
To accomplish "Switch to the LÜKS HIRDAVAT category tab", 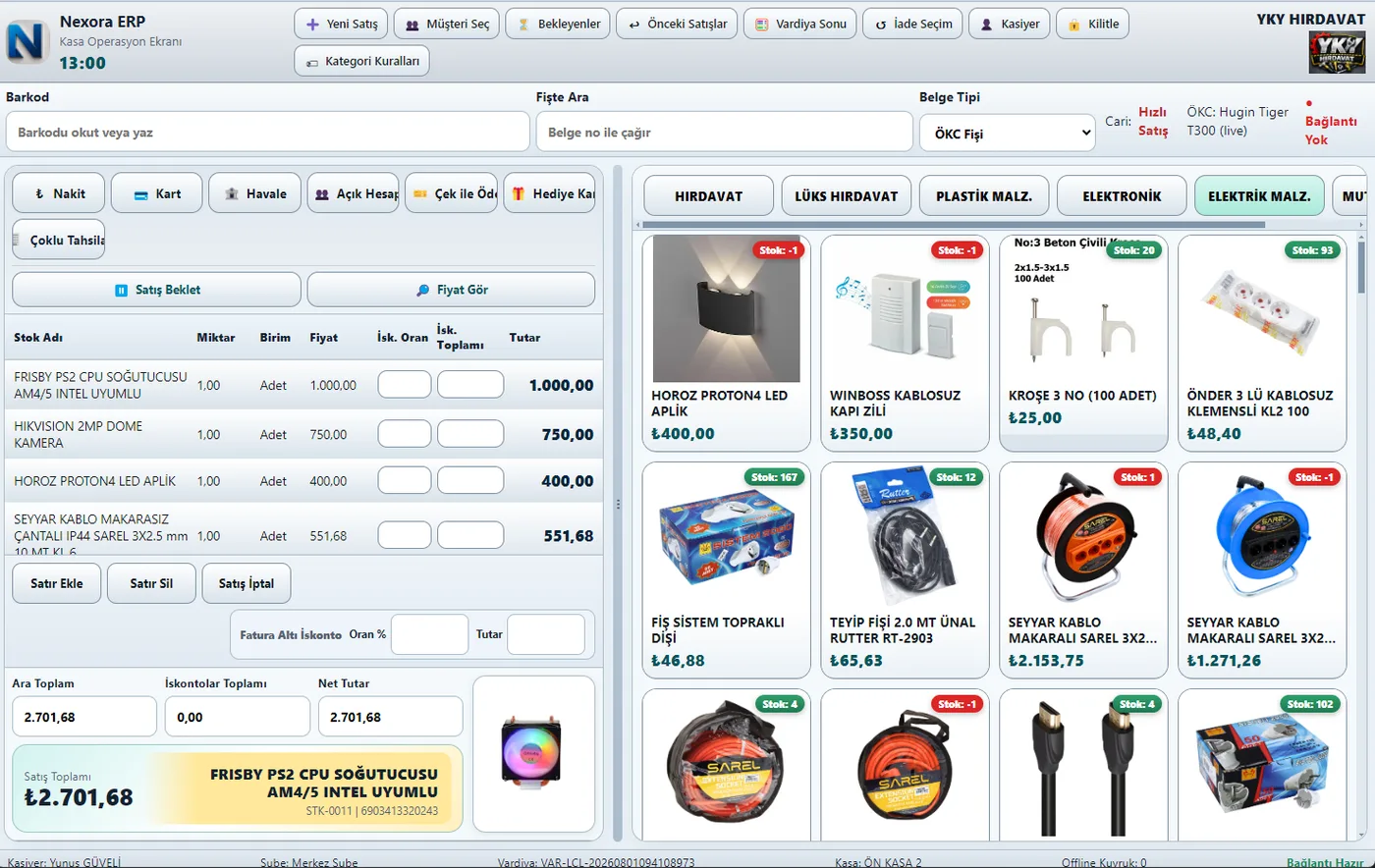I will coord(847,195).
